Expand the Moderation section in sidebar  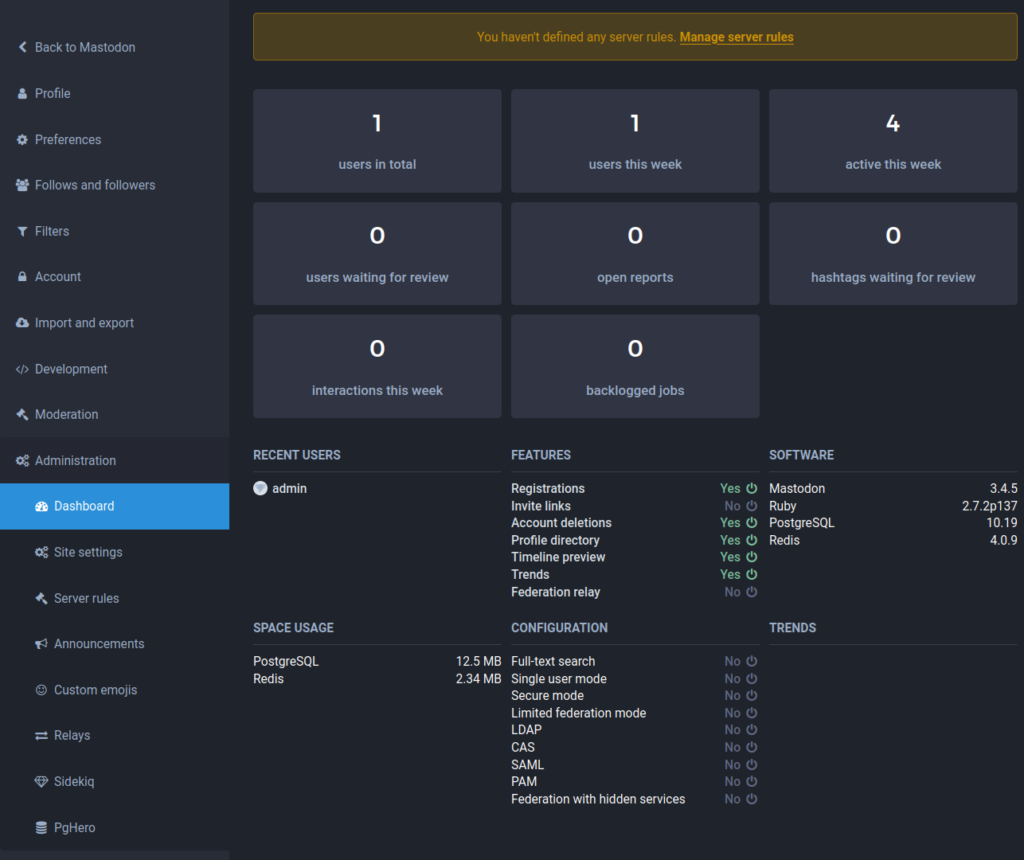(66, 414)
